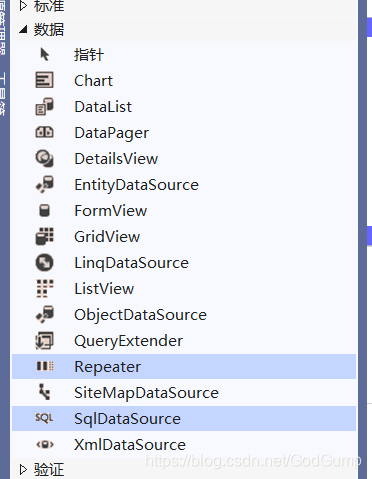Select the SqlDataSource item text

(127, 419)
